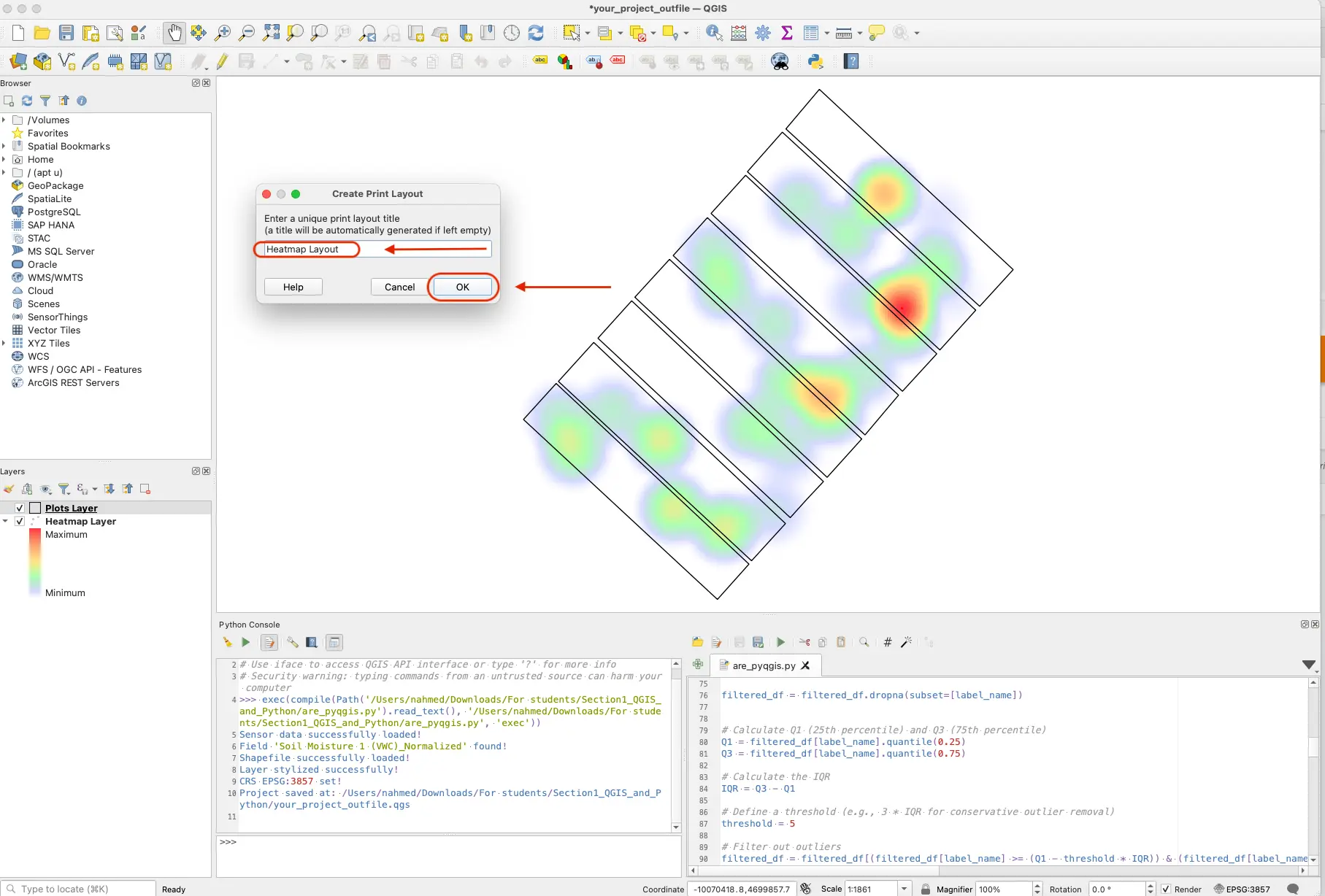This screenshot has height=896, width=1325.
Task: Click the Find Text magnifier in script editor
Action: point(864,642)
